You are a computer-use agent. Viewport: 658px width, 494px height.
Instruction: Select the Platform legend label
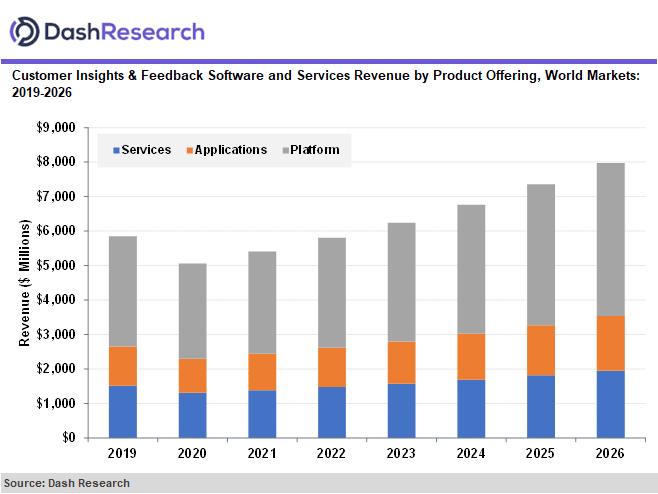click(x=315, y=151)
